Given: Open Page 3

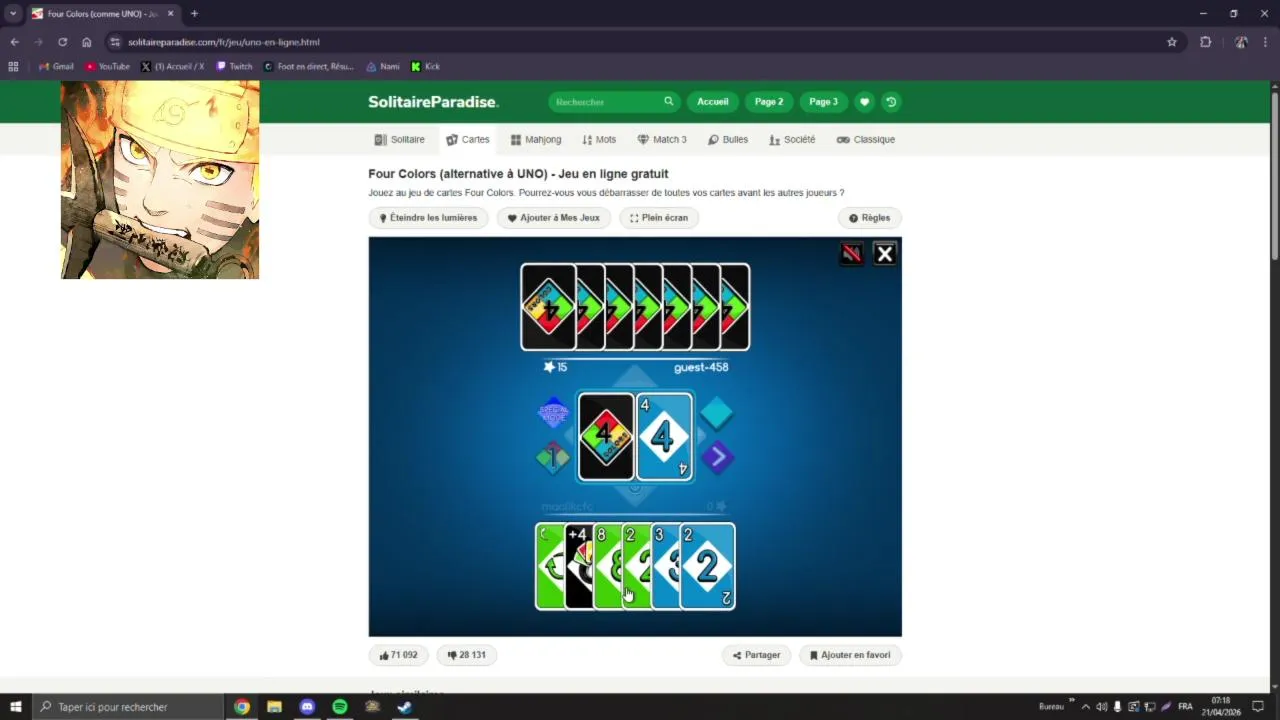Looking at the screenshot, I should 823,102.
